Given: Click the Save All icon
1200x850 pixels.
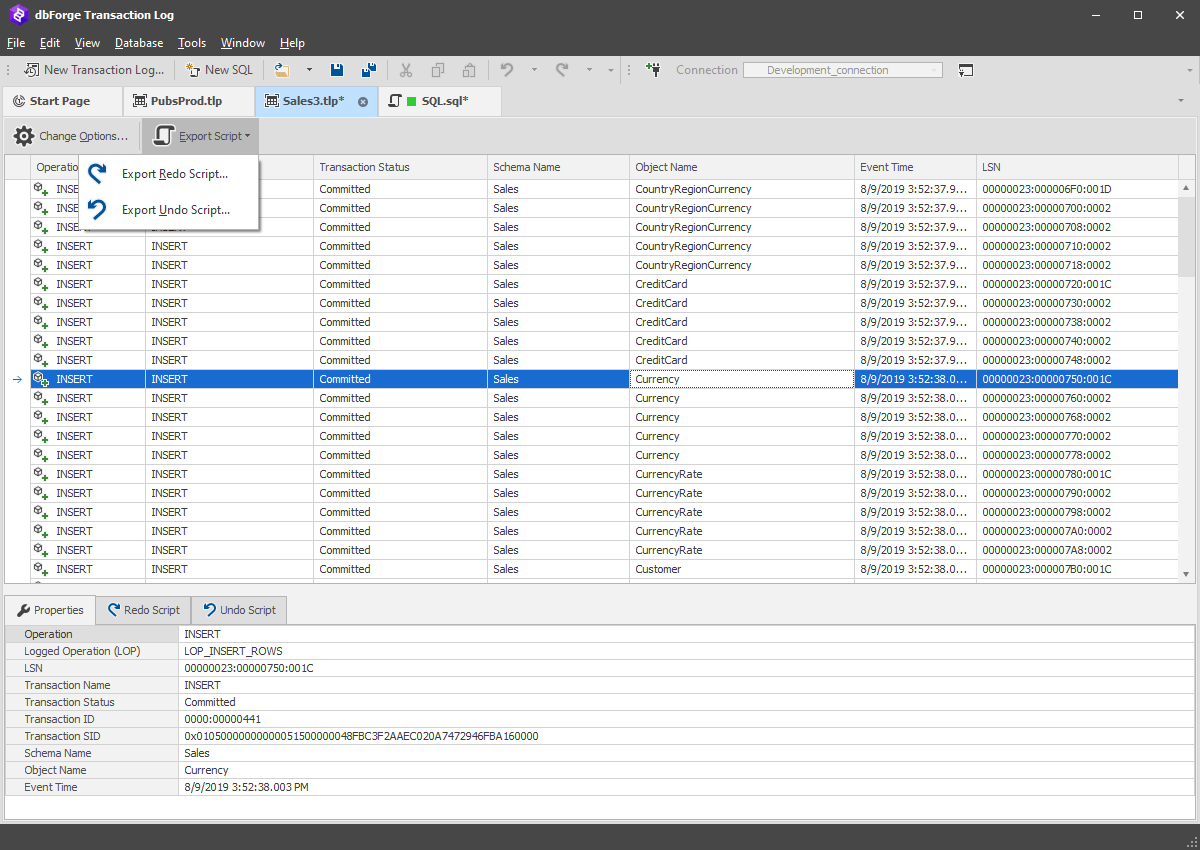Looking at the screenshot, I should (368, 69).
